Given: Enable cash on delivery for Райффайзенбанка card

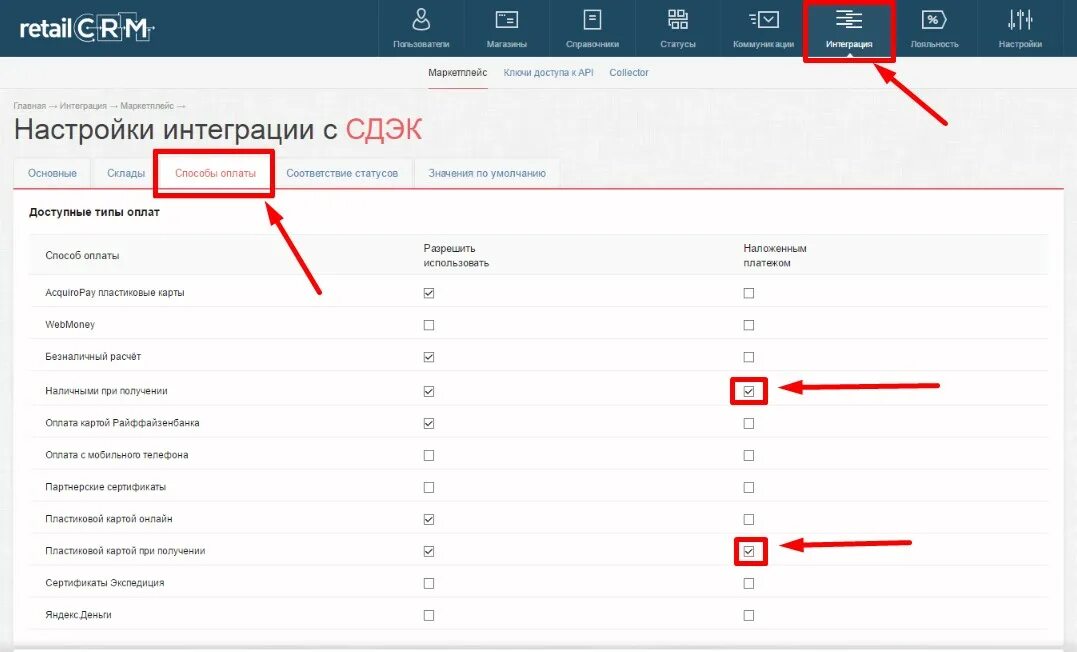Looking at the screenshot, I should (x=749, y=423).
